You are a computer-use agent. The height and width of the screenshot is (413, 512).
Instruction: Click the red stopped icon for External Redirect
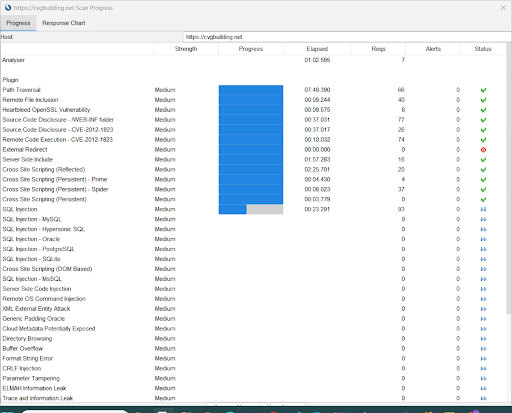[x=483, y=150]
